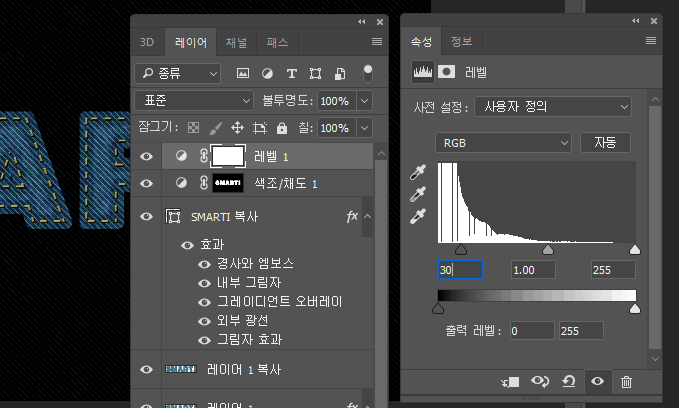This screenshot has width=679, height=408.
Task: Select 색조/채도 1 mask thumbnail
Action: (228, 183)
